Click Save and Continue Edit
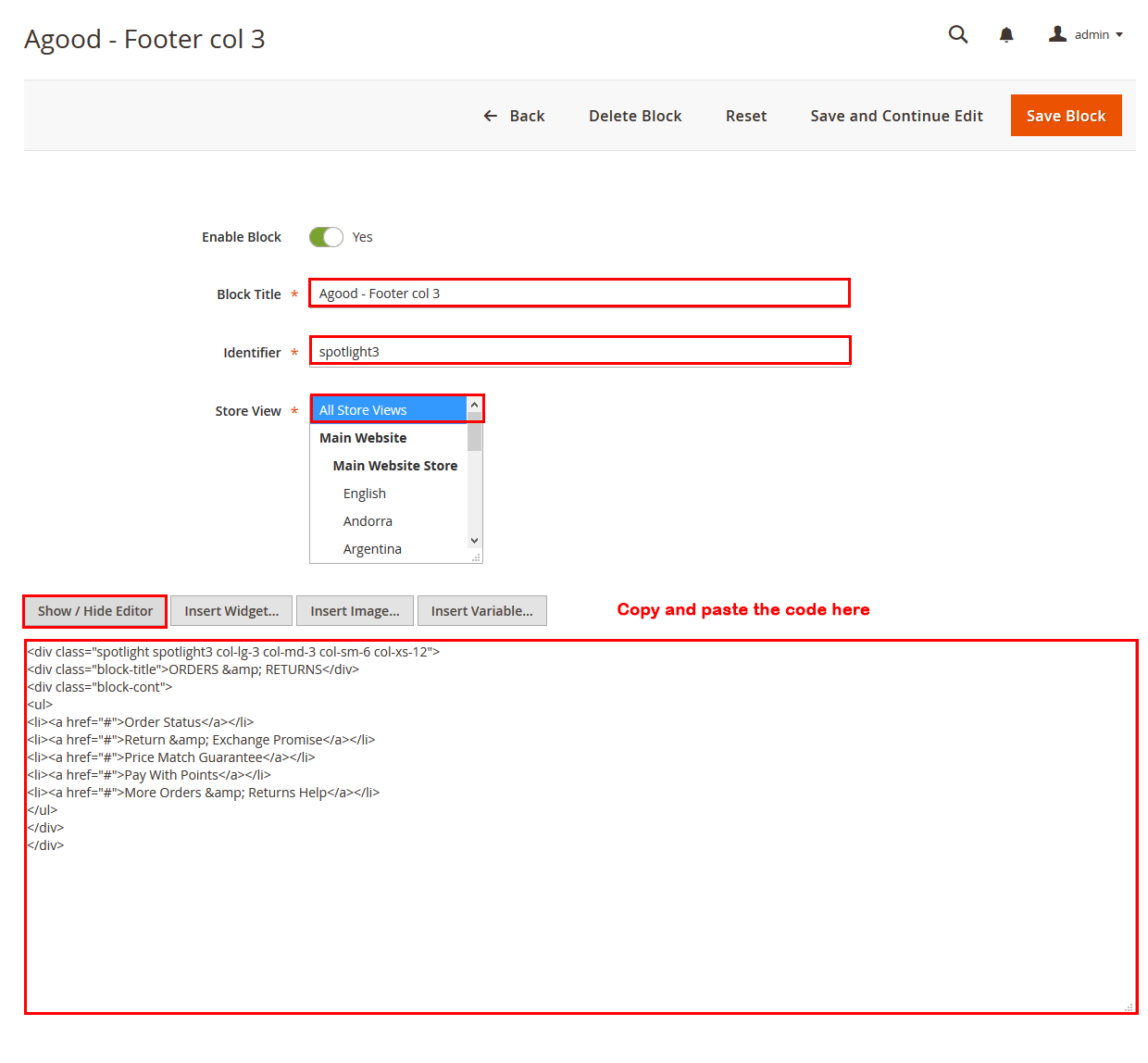1148x1063 pixels. tap(896, 116)
